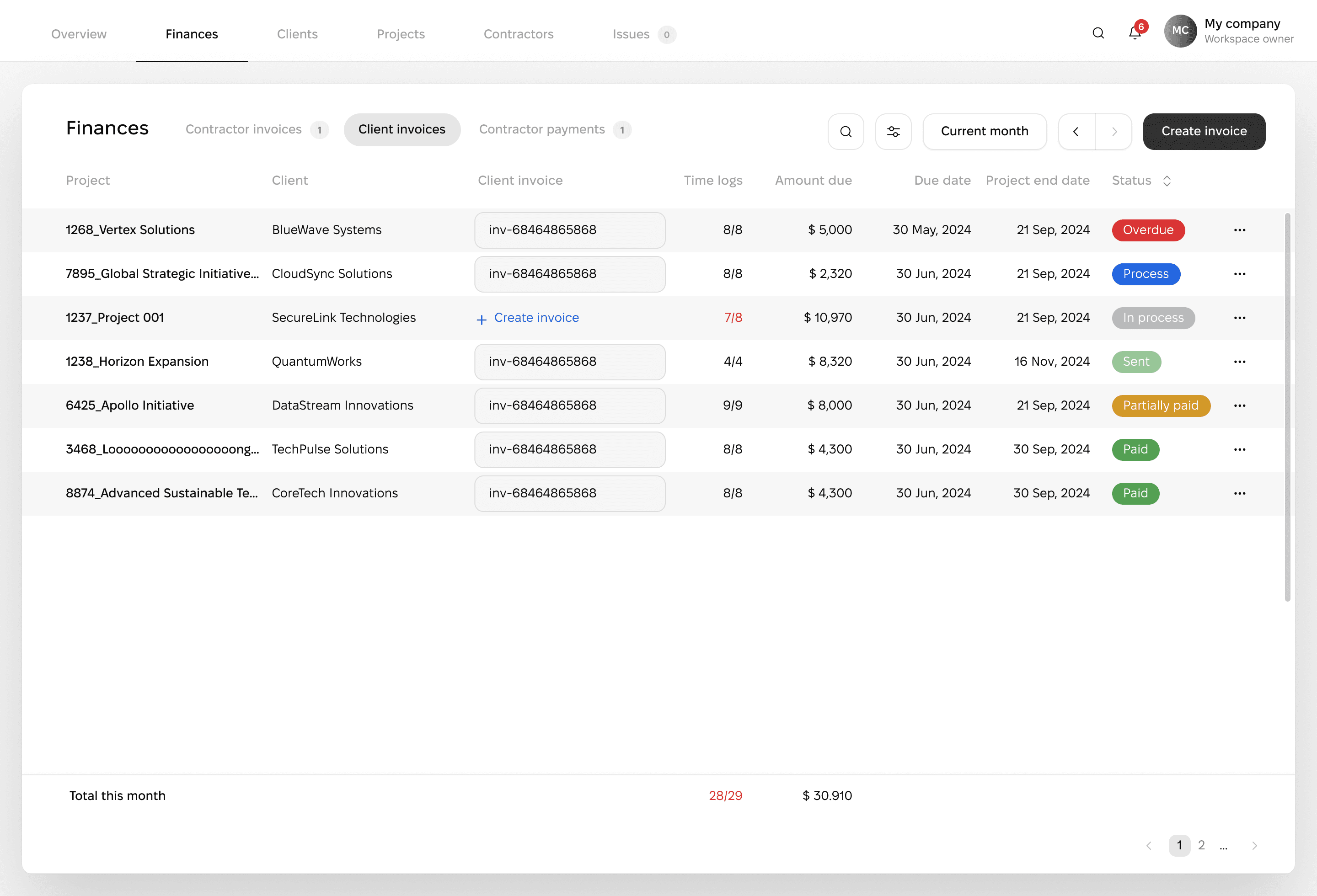Click the MC company avatar

(x=1180, y=31)
